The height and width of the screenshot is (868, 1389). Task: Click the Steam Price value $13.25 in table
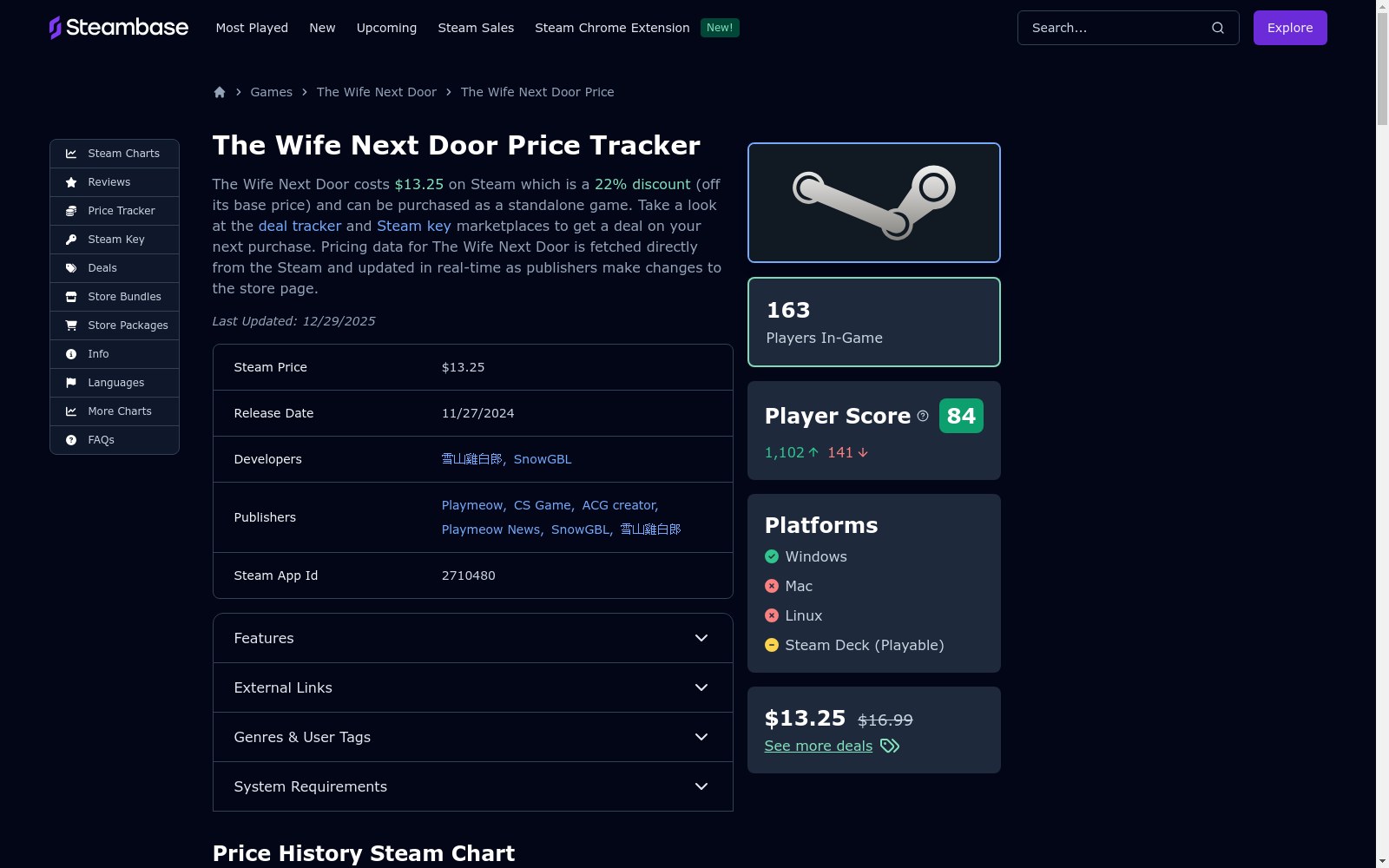pos(464,367)
